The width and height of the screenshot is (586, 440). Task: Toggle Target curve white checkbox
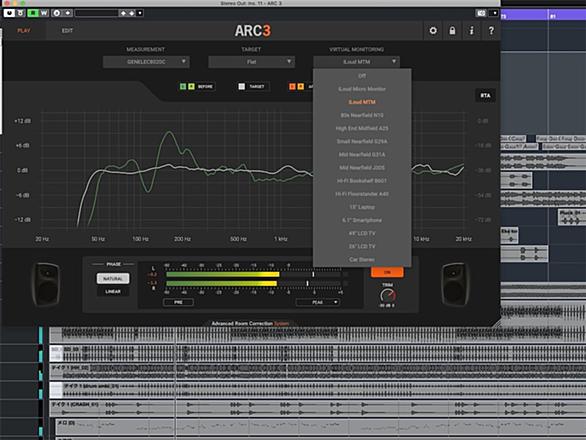coord(241,87)
